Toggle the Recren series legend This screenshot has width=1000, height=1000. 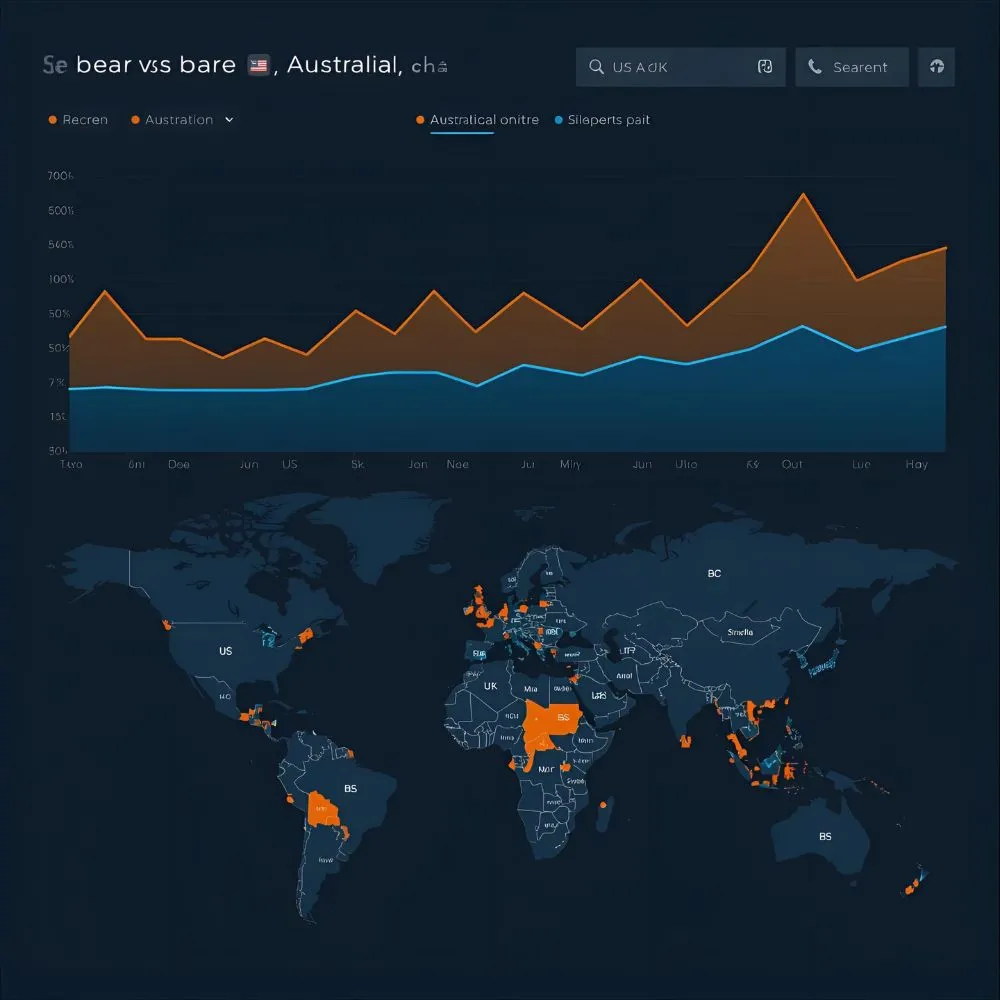pos(85,120)
